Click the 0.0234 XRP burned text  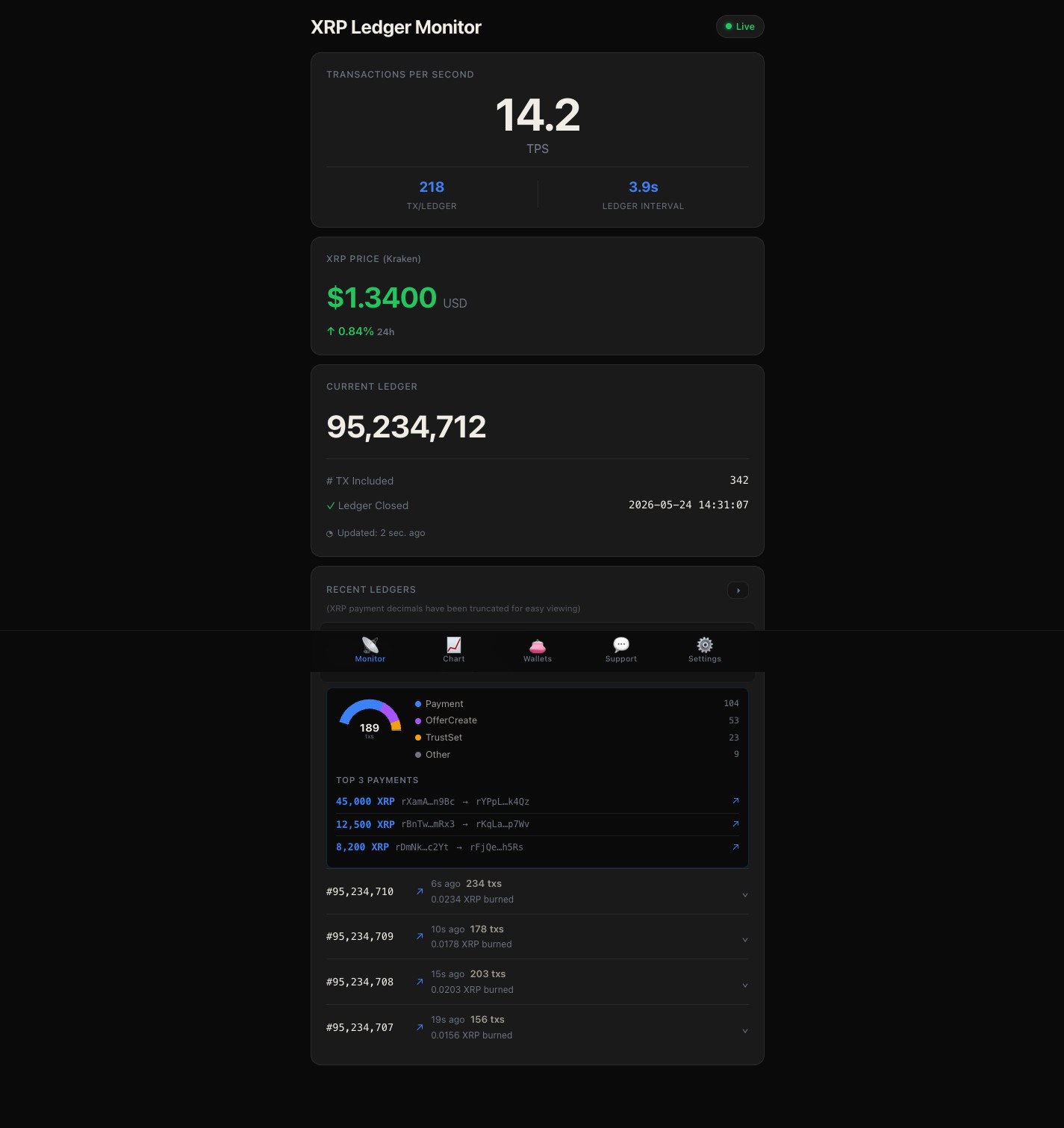click(x=472, y=900)
